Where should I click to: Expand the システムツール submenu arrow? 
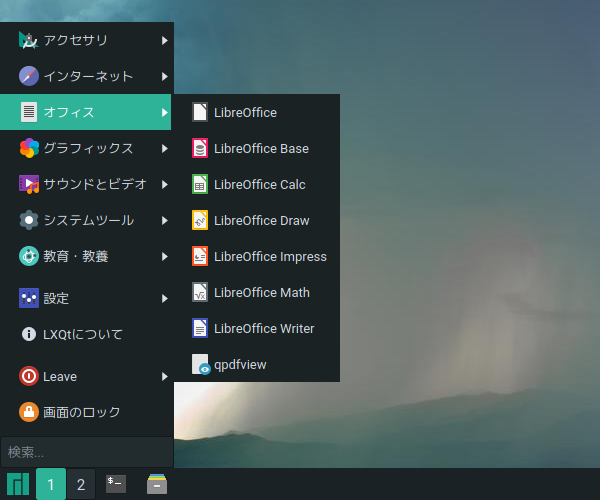(x=165, y=220)
